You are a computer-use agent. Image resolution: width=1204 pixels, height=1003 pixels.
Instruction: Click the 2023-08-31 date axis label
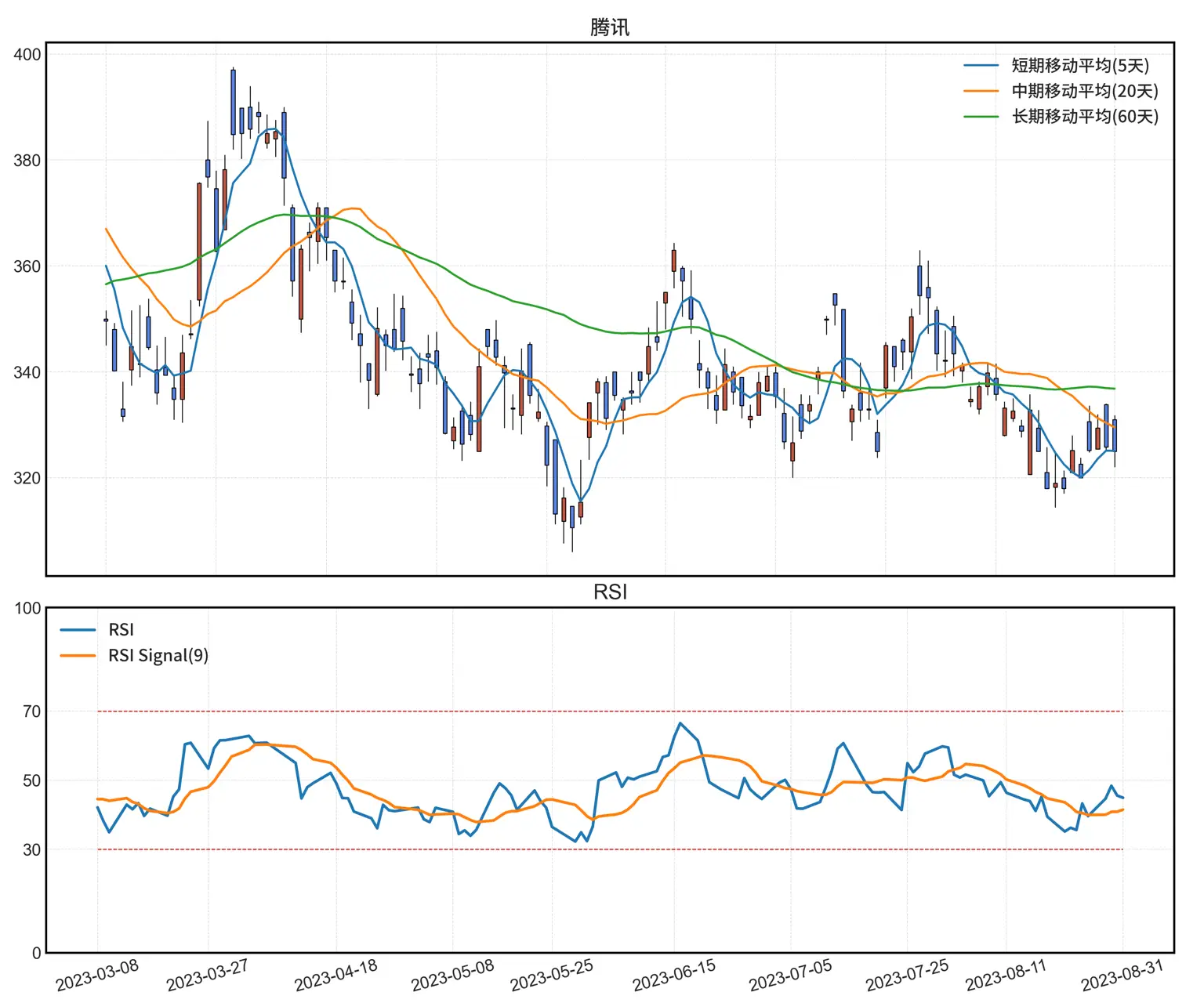(x=1122, y=975)
